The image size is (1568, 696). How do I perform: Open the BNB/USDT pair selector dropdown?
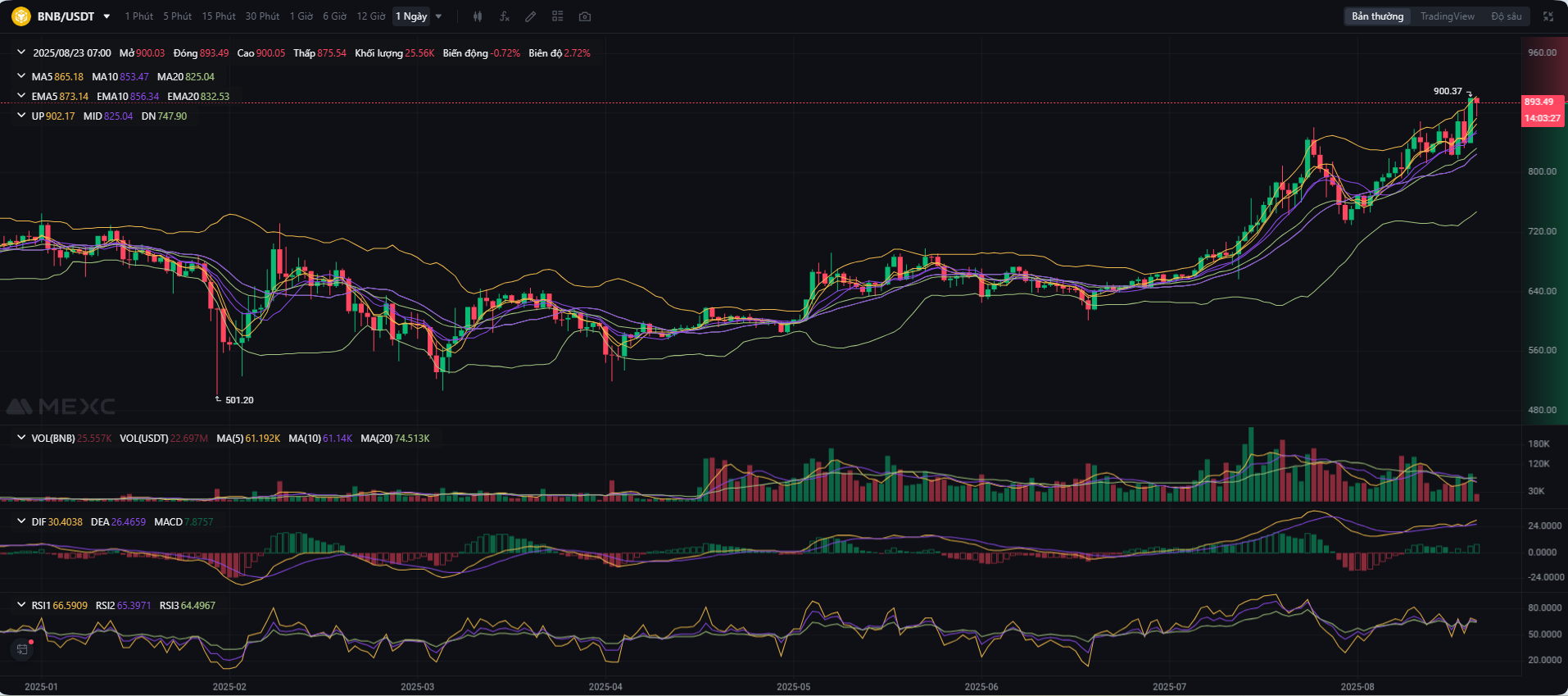point(106,16)
